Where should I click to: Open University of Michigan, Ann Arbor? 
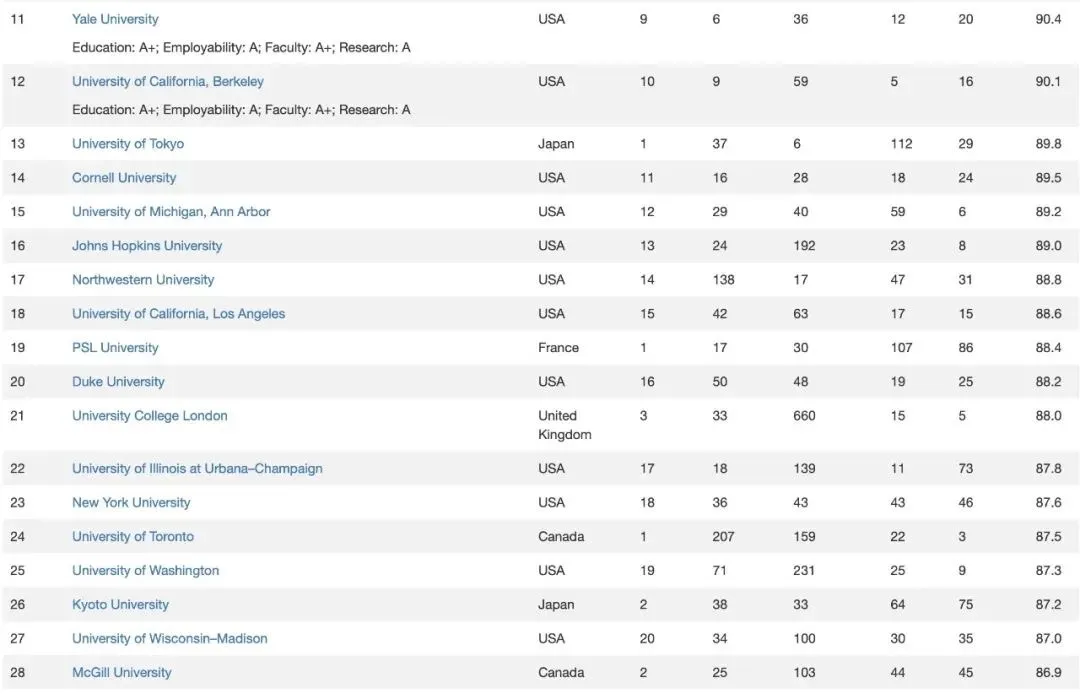pos(170,211)
